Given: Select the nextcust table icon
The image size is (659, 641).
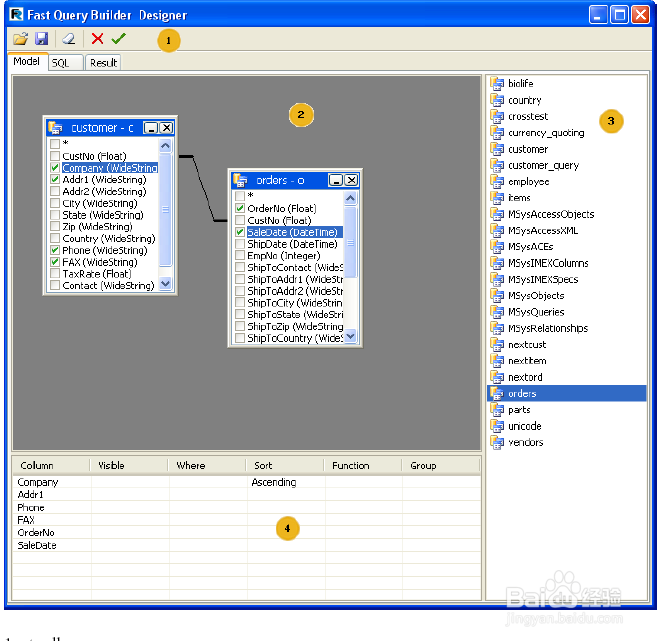Looking at the screenshot, I should [497, 345].
